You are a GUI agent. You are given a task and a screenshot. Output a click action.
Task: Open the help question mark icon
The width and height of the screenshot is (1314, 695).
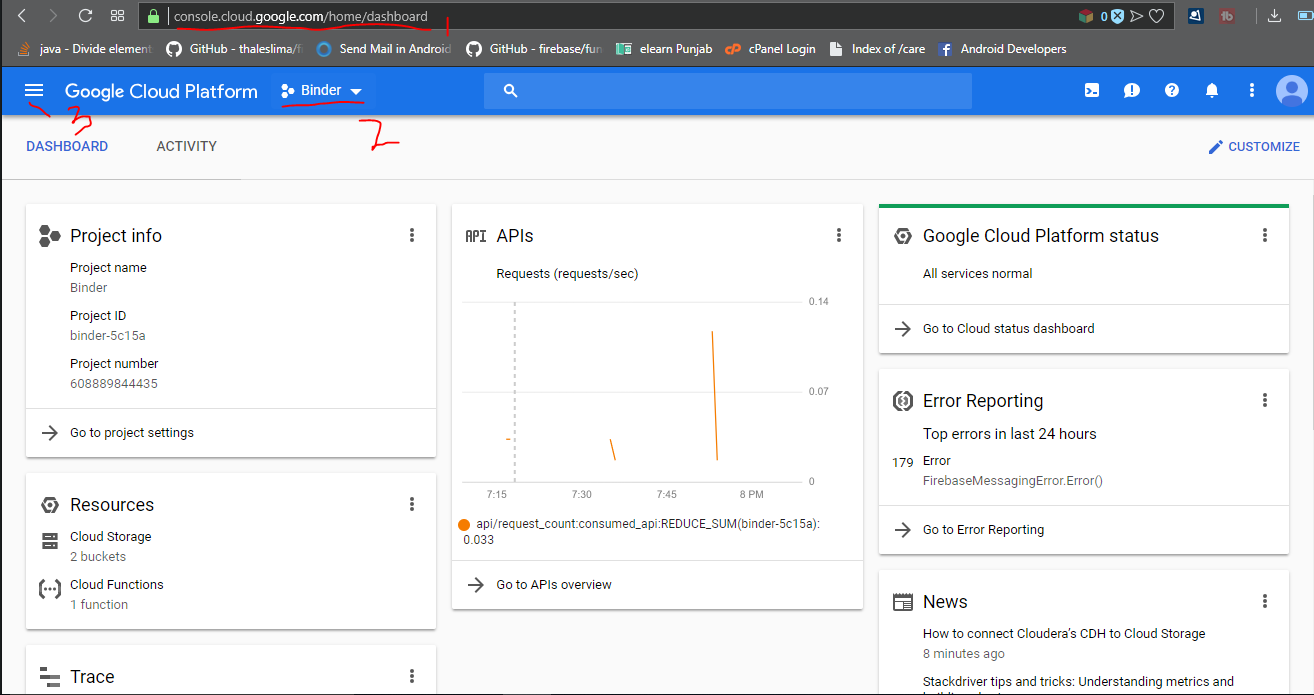[x=1171, y=91]
